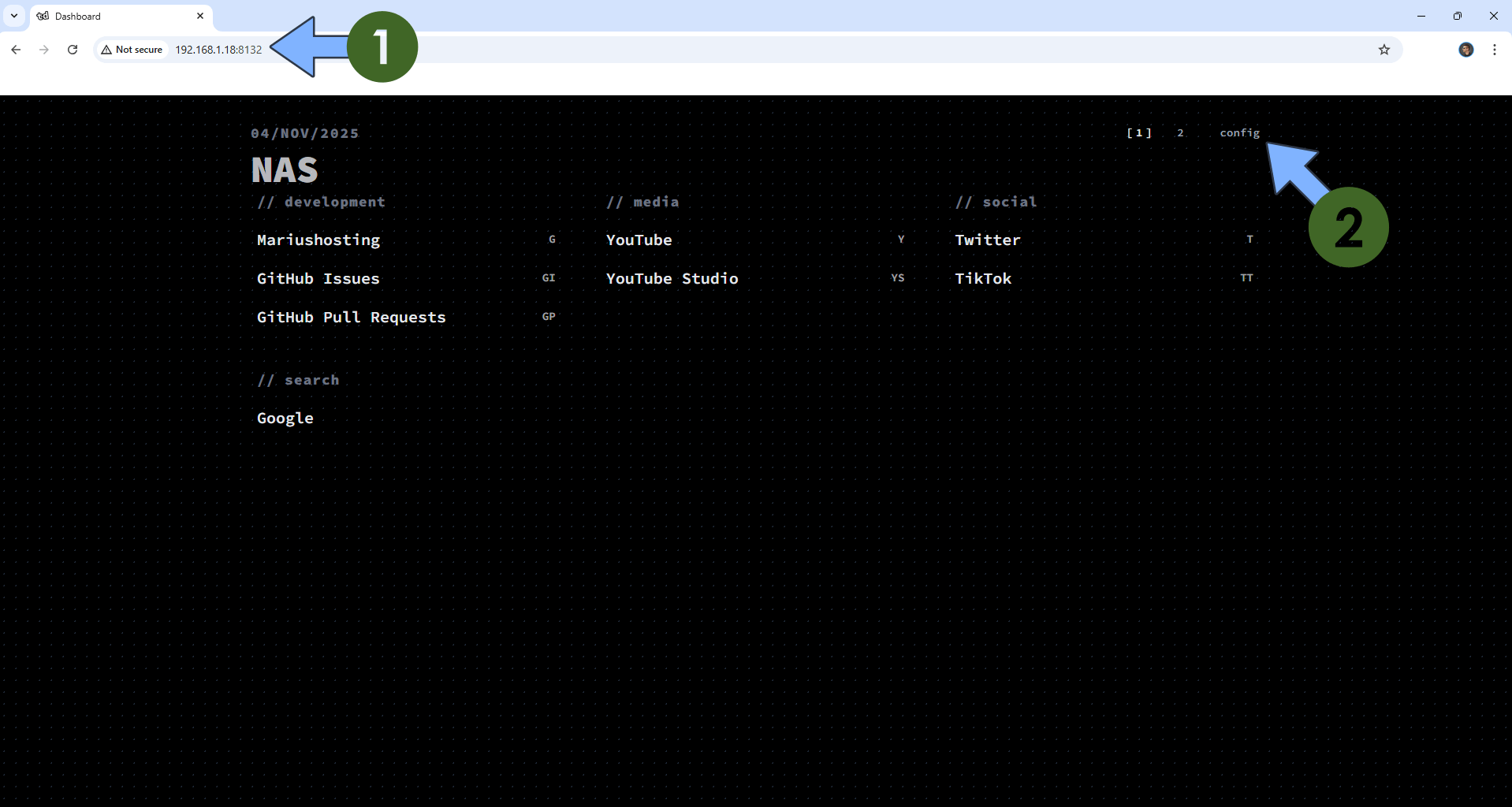This screenshot has height=807, width=1512.
Task: Open the tab search chevron
Action: (13, 16)
